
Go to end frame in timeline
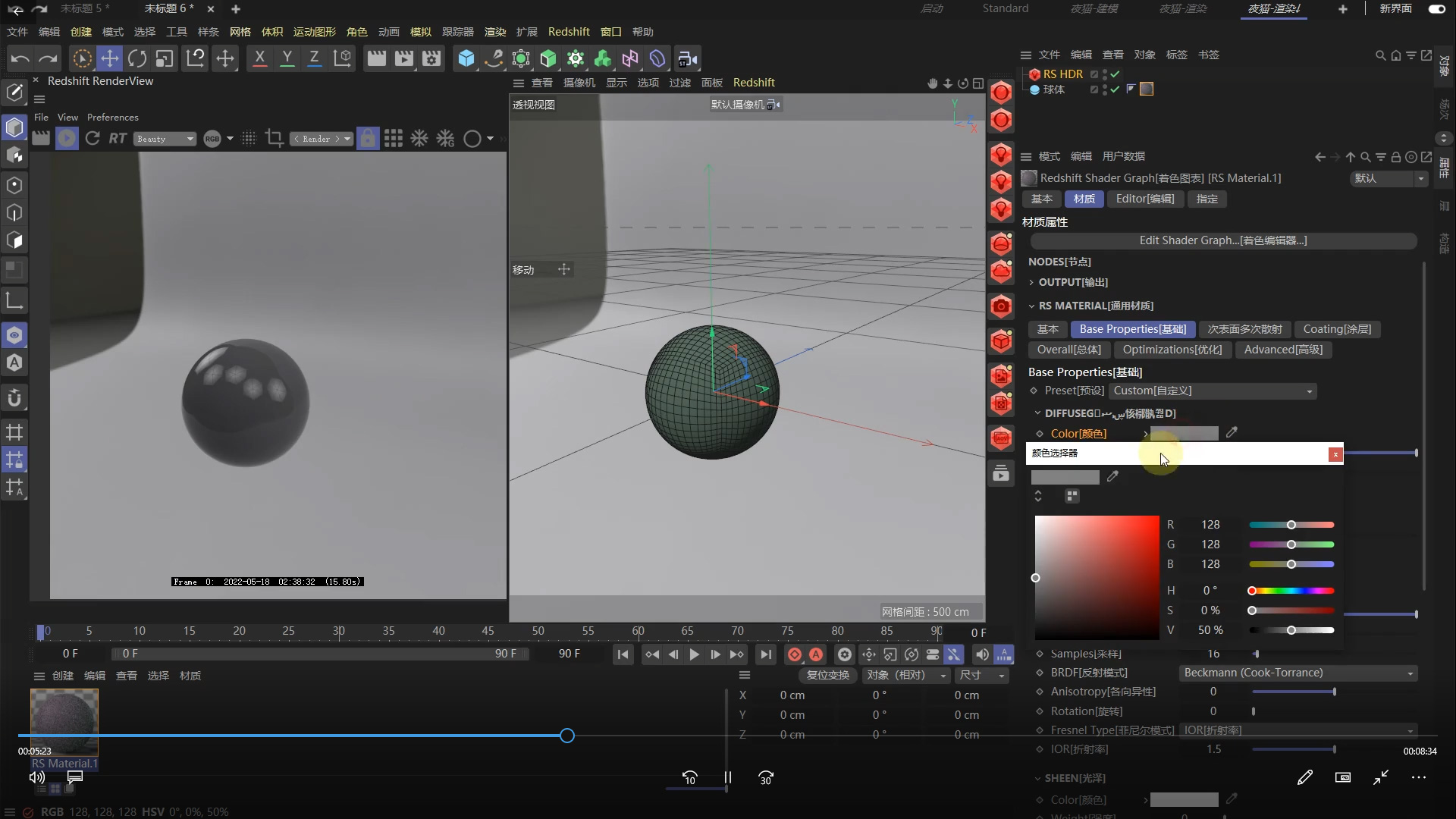pos(766,654)
